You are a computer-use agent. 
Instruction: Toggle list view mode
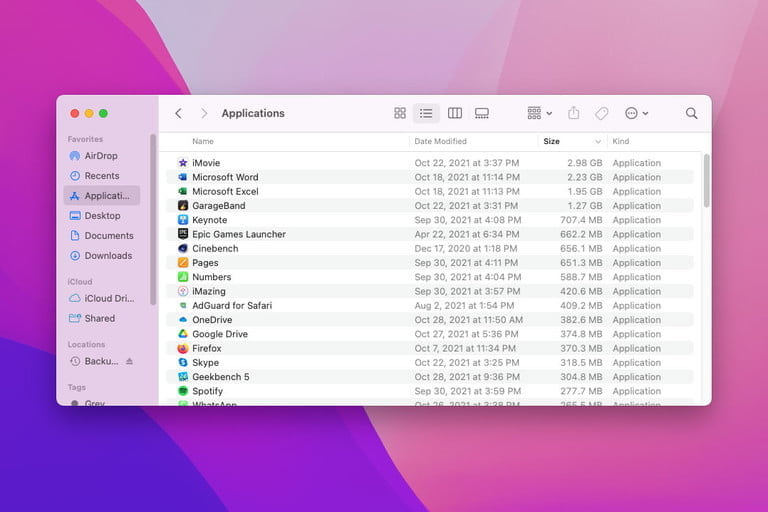tap(426, 113)
